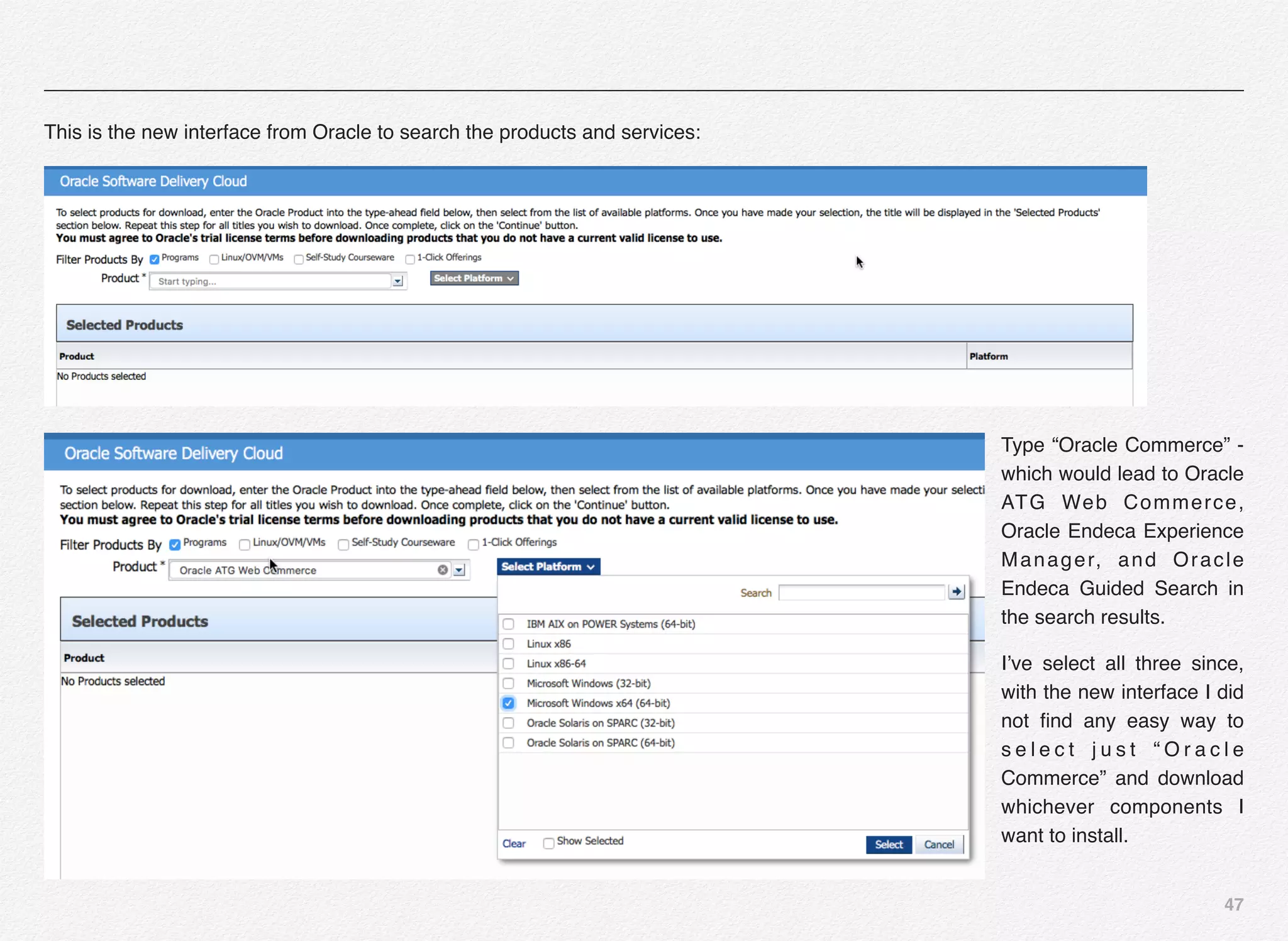Screen dimensions: 1288x941
Task: Click 'No Products selected' text in upper table
Action: click(101, 376)
